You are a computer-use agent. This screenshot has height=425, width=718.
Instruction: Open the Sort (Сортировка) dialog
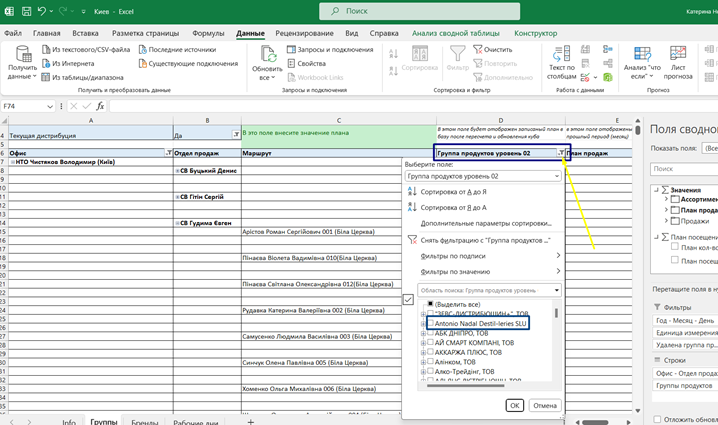click(x=419, y=58)
